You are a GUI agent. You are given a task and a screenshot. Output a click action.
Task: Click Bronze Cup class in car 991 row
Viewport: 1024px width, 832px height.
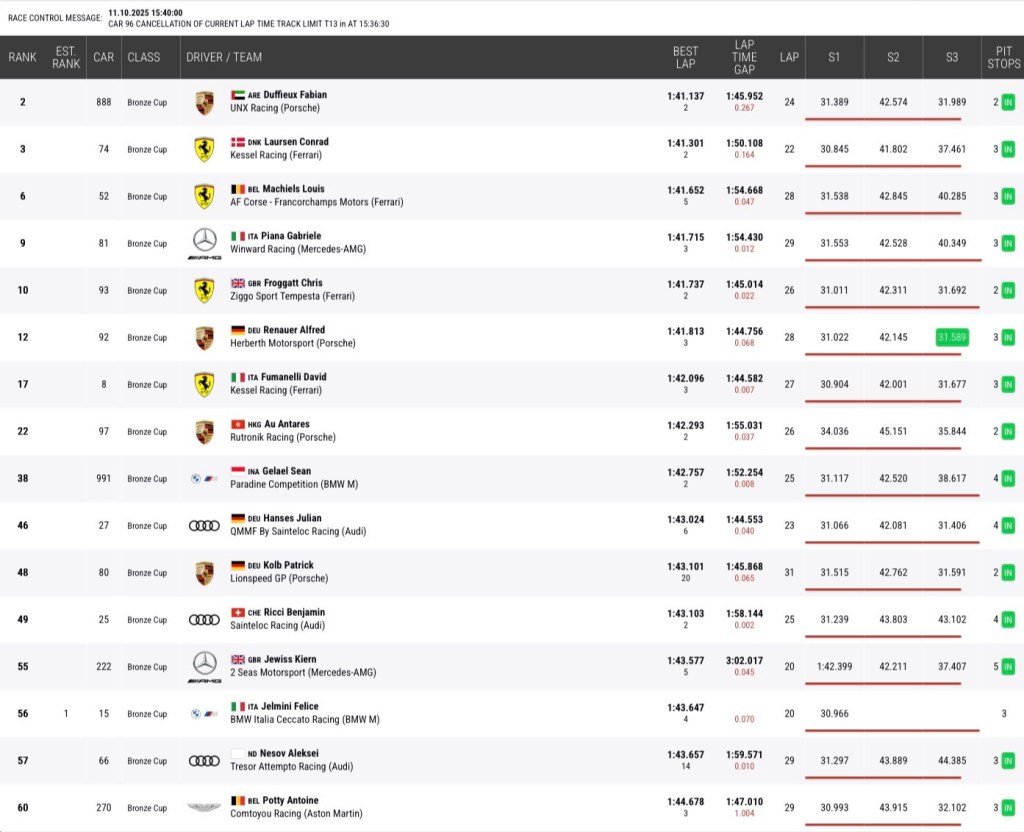click(x=147, y=479)
